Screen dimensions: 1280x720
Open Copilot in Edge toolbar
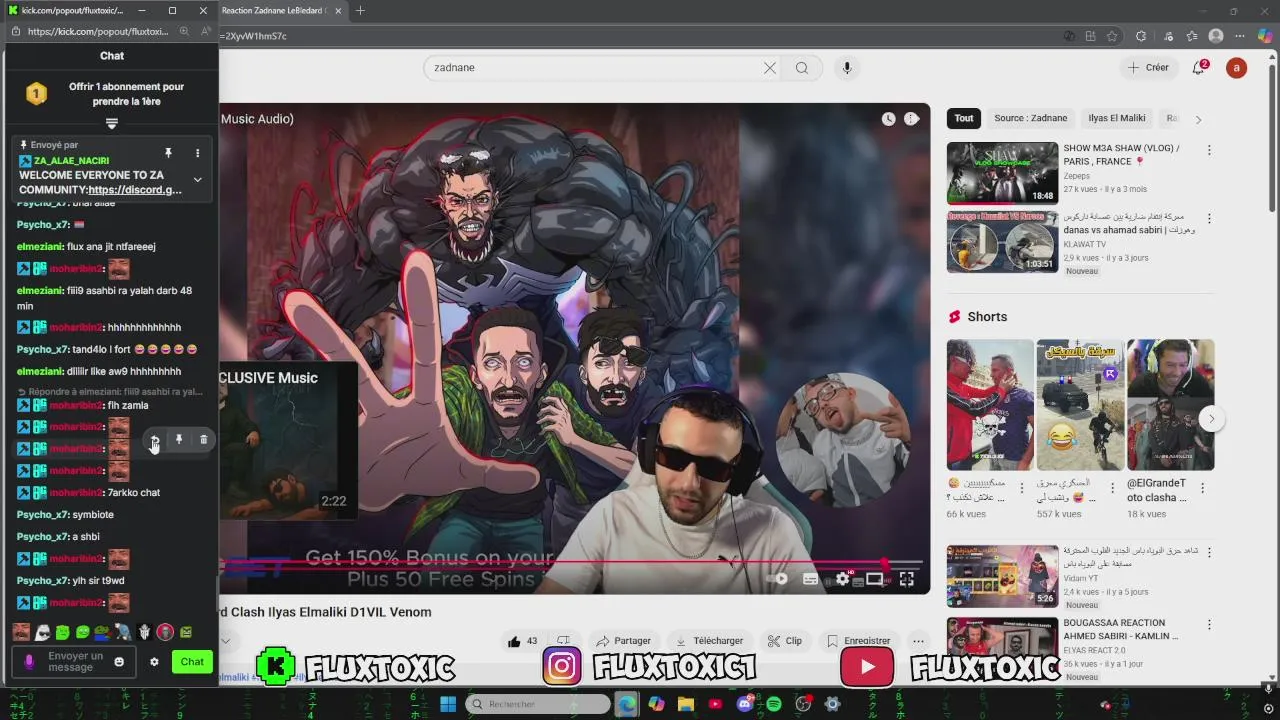click(1265, 36)
